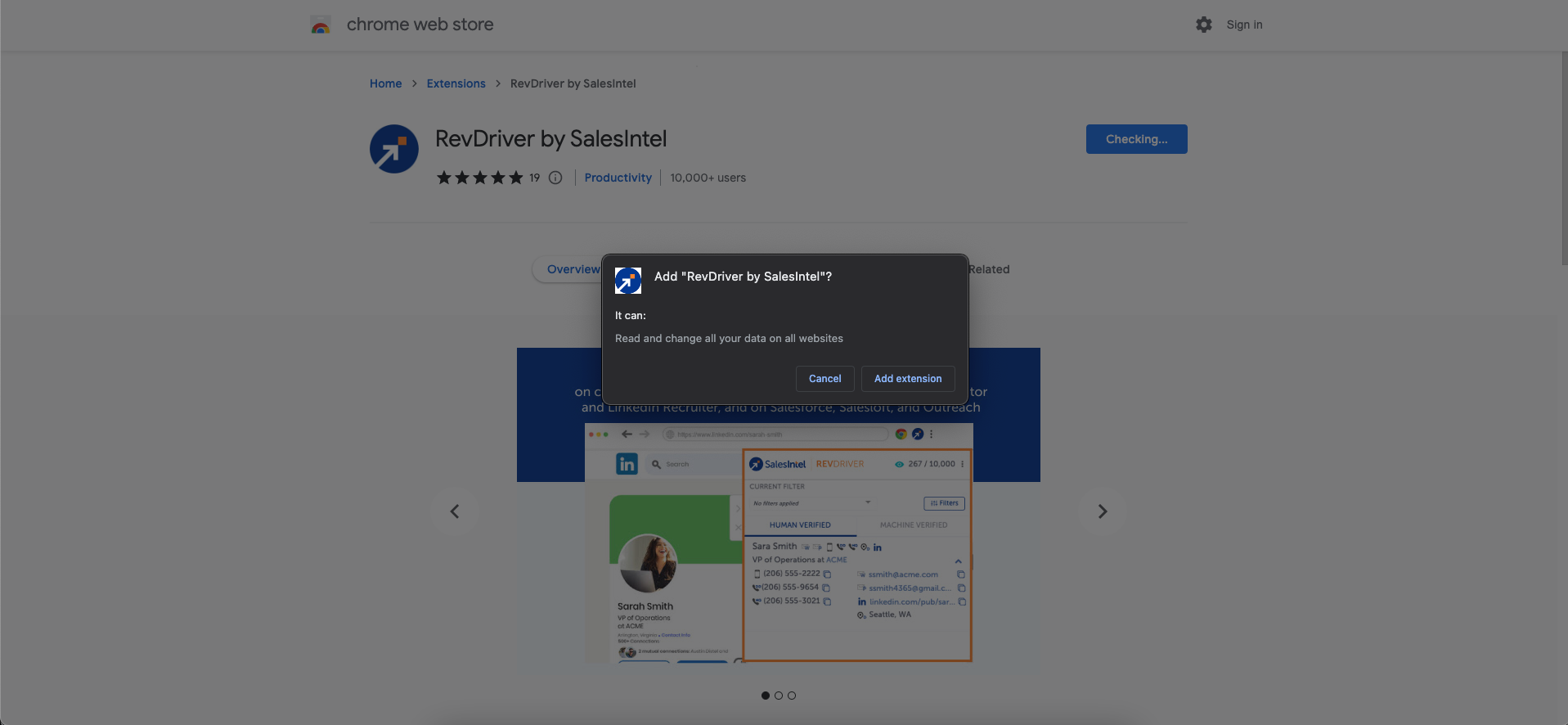1568x725 pixels.
Task: Select the third carousel dot
Action: [x=792, y=696]
